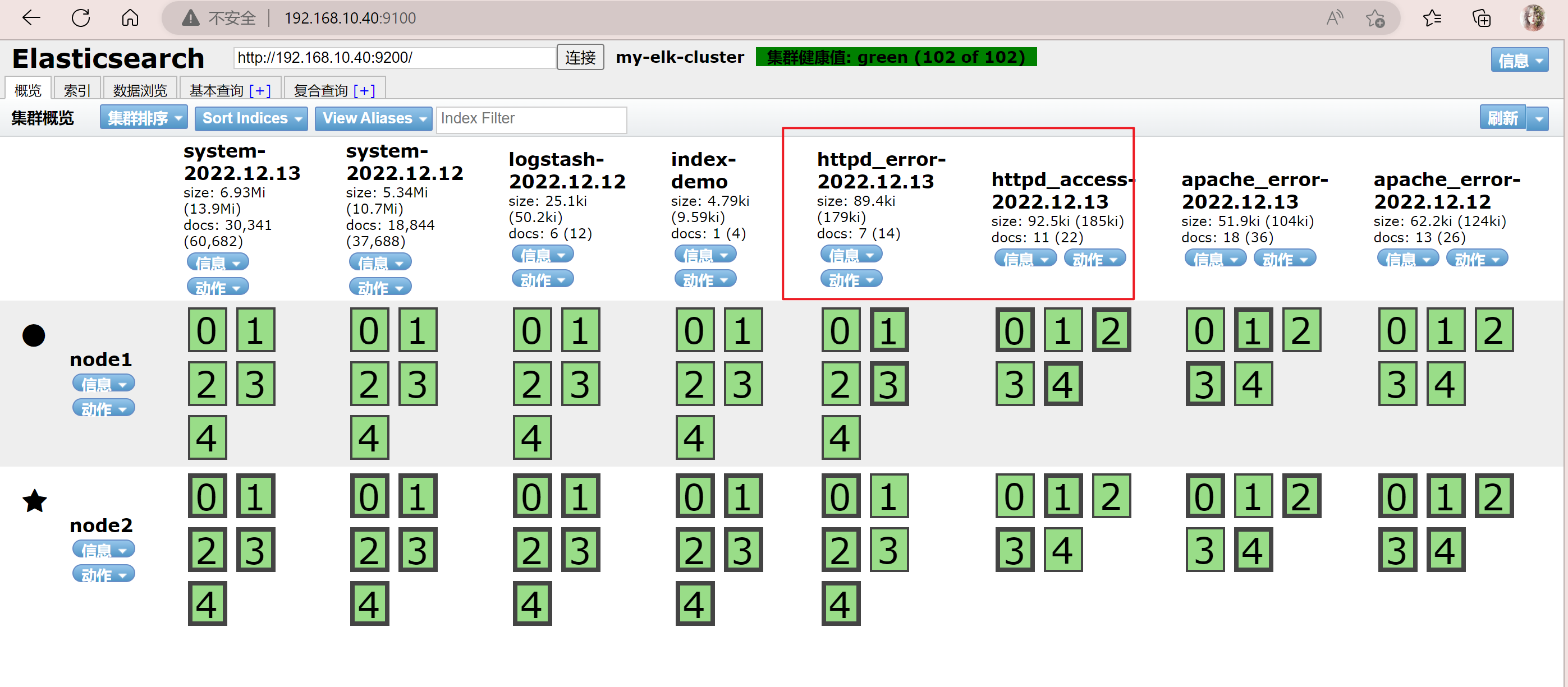The image size is (1568, 687).
Task: Select shard 2 of index-demo on node2
Action: (695, 550)
